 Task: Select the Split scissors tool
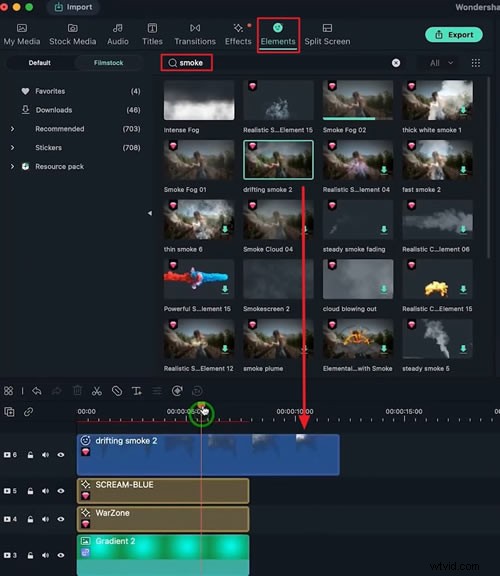tap(97, 391)
